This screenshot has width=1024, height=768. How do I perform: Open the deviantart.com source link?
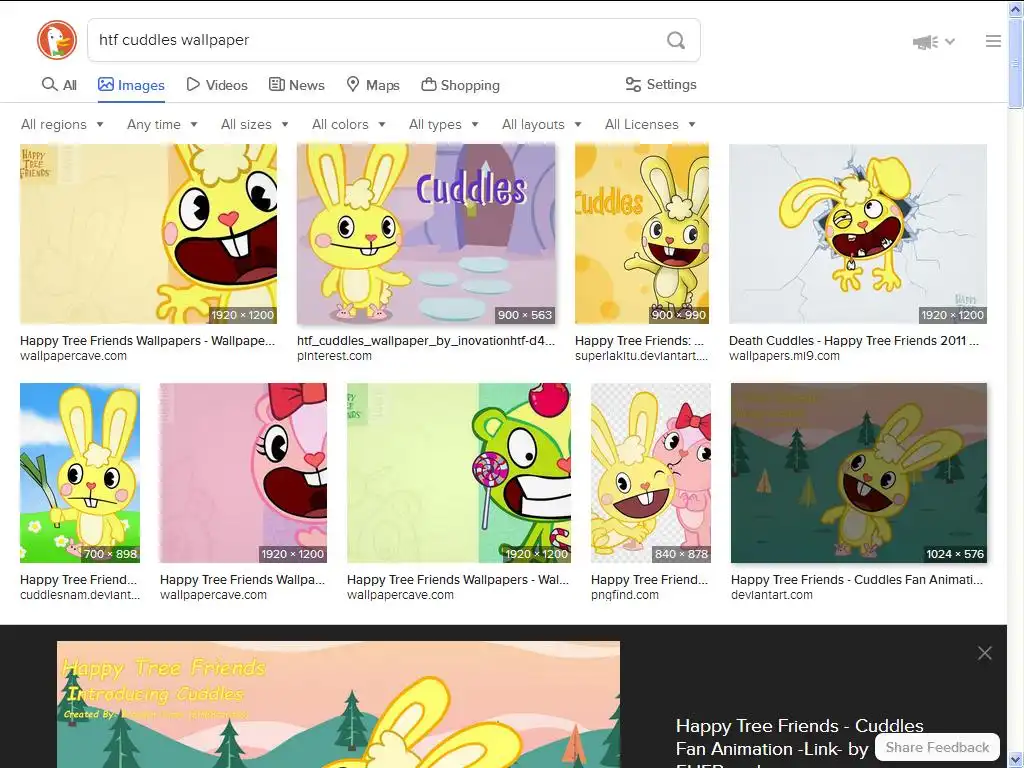772,595
